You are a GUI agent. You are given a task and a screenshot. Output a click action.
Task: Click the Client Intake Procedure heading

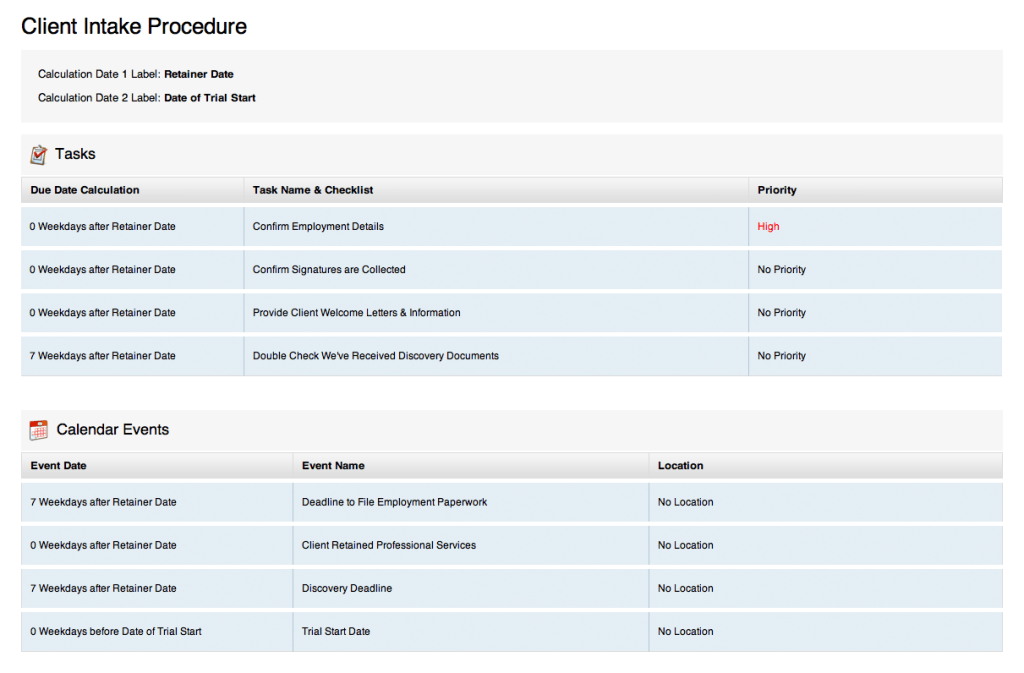pyautogui.click(x=134, y=27)
